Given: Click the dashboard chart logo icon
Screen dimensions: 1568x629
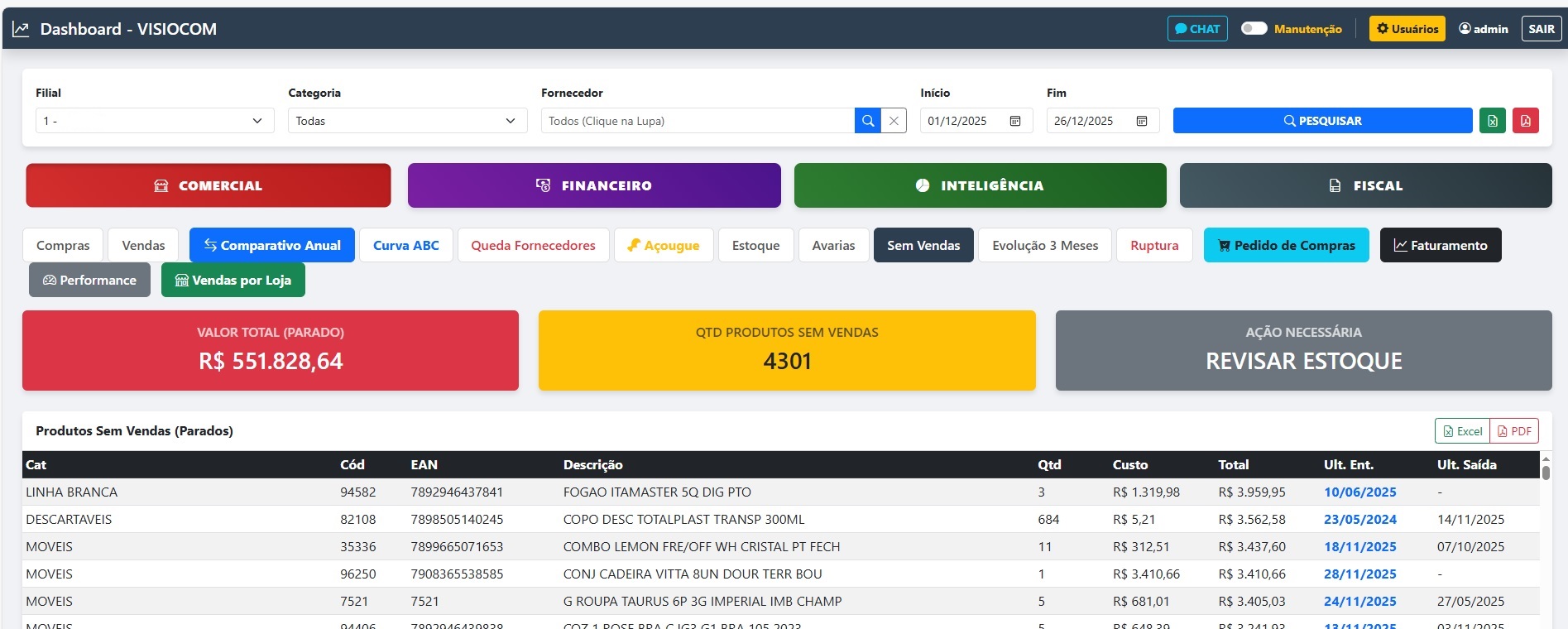Looking at the screenshot, I should point(22,29).
